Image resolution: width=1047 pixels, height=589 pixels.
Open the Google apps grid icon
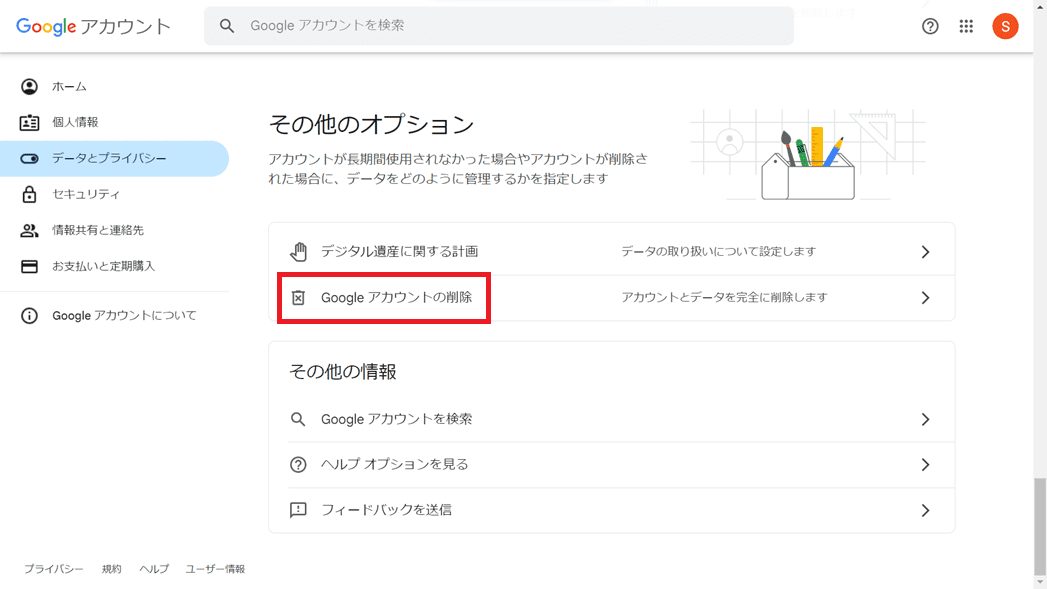[x=966, y=26]
